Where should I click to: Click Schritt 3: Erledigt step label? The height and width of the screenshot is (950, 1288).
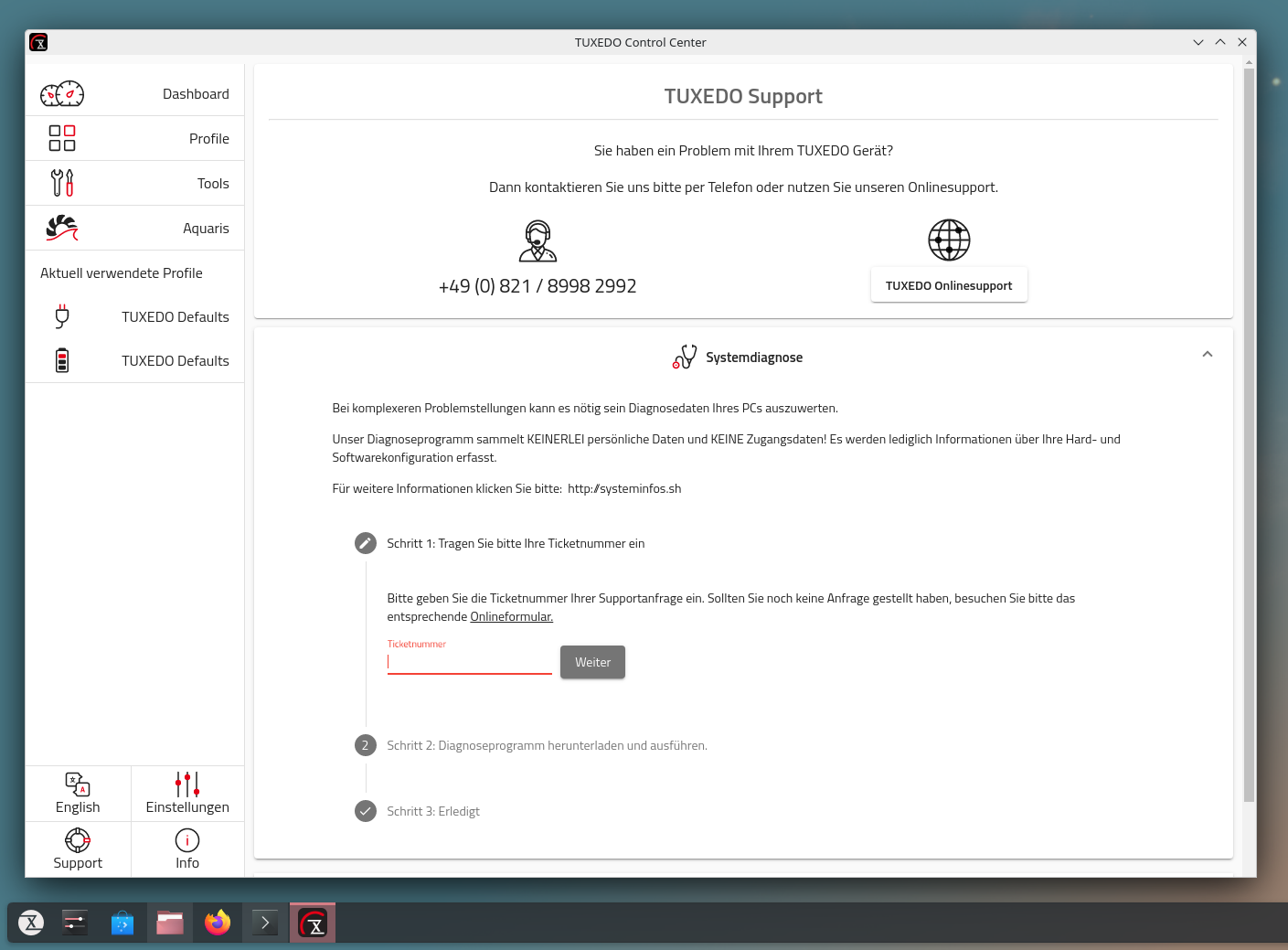click(x=433, y=811)
